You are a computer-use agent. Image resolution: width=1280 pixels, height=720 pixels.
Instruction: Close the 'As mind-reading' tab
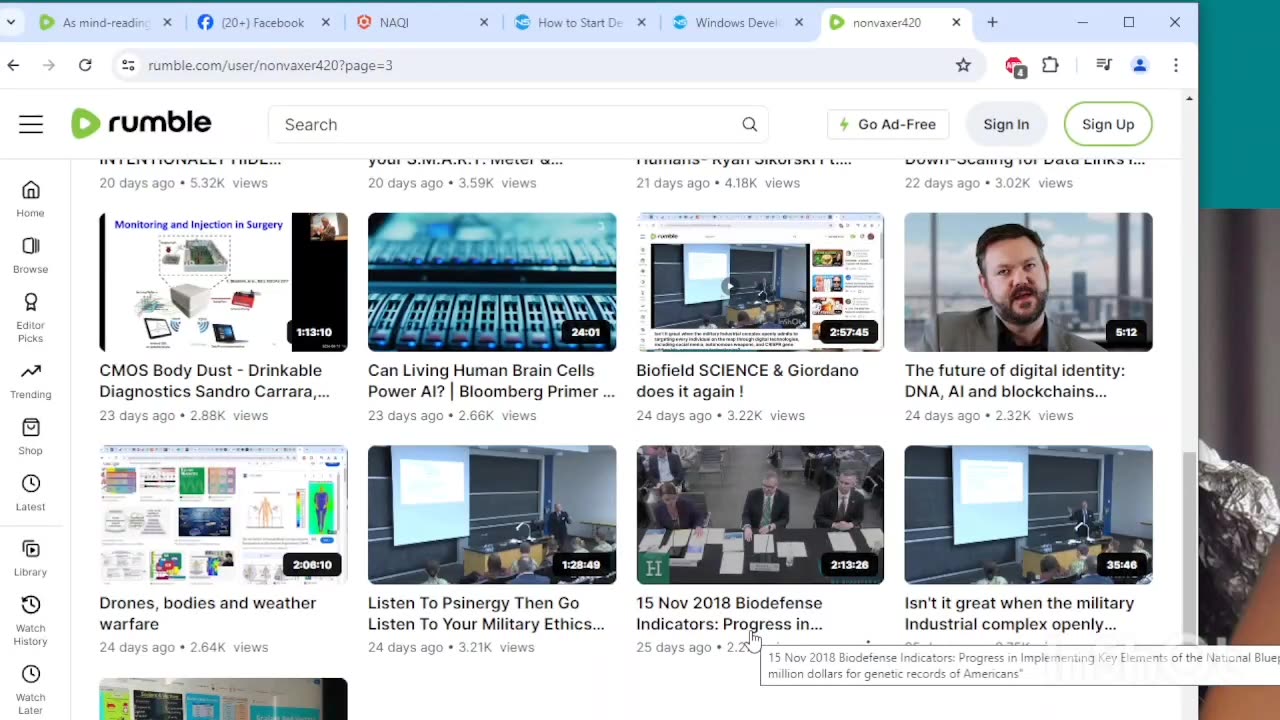pos(167,22)
